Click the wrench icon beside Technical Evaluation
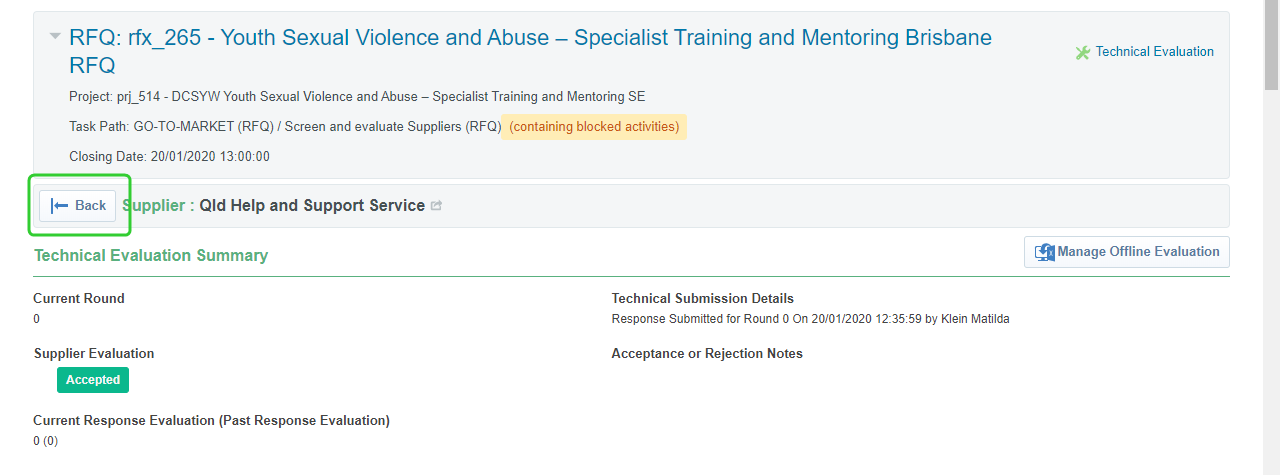This screenshot has height=475, width=1280. [1082, 52]
